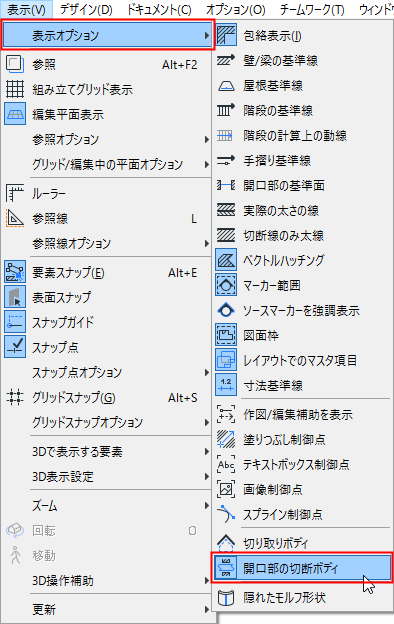Expand the 3D表示設定 submenu

(107, 476)
